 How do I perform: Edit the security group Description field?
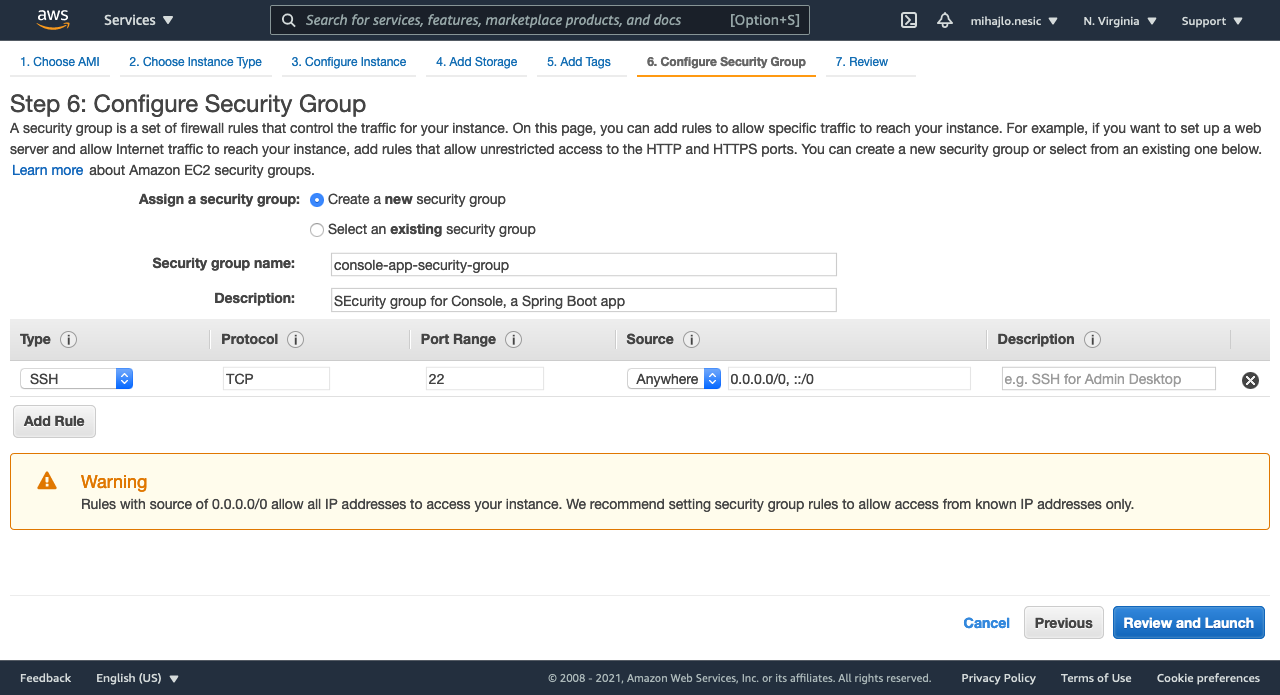[x=584, y=300]
